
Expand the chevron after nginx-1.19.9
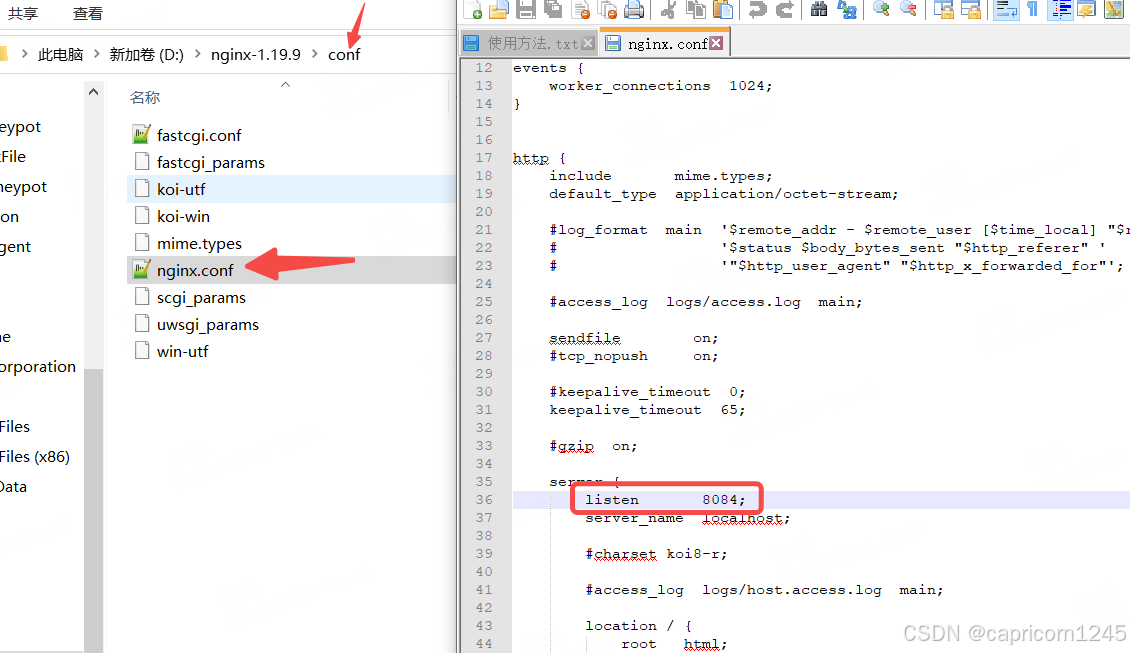(315, 54)
